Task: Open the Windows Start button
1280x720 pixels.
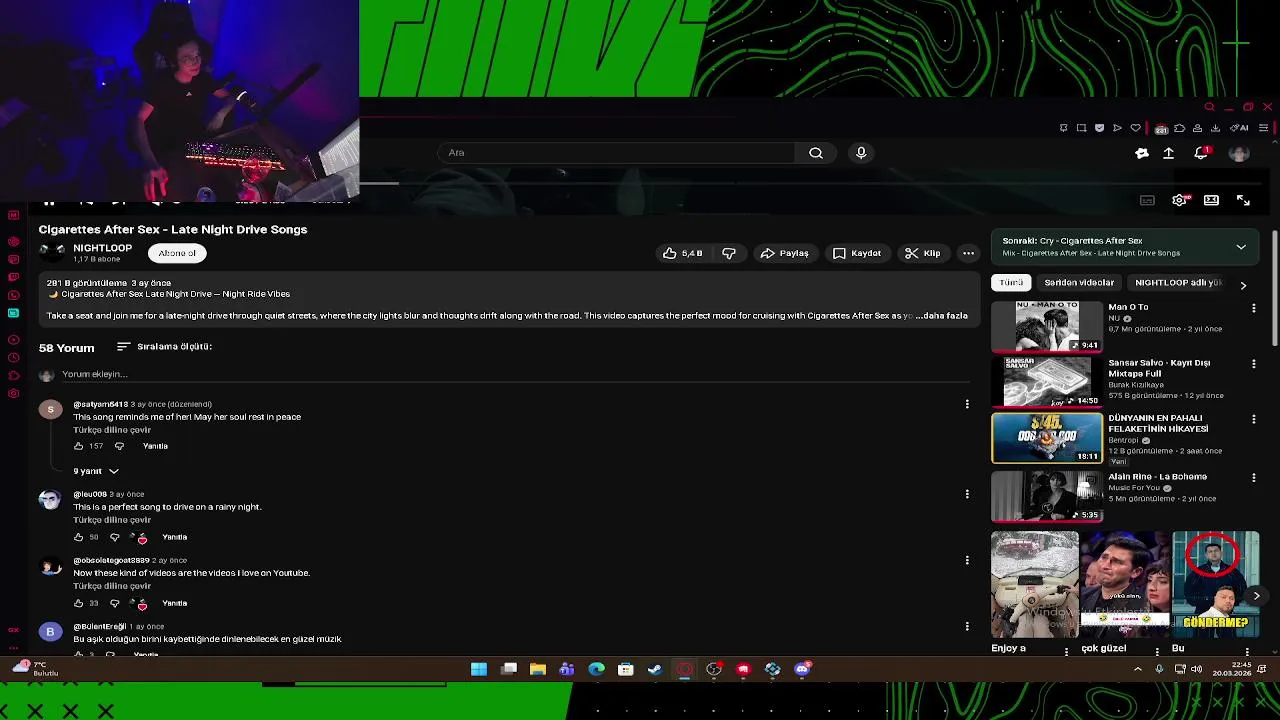Action: [479, 669]
